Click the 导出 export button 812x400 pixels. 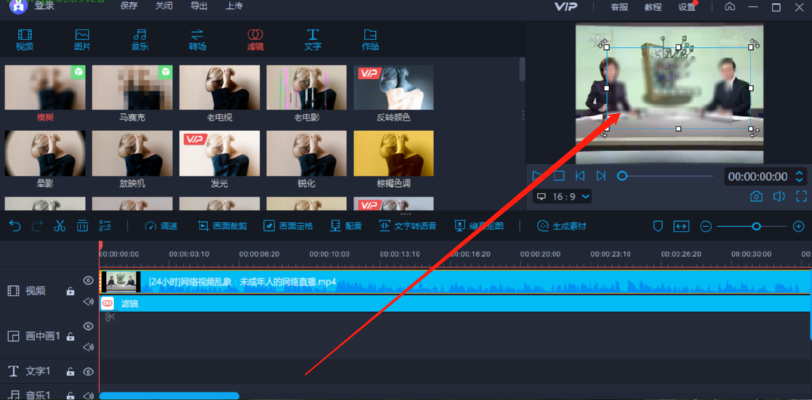click(199, 6)
